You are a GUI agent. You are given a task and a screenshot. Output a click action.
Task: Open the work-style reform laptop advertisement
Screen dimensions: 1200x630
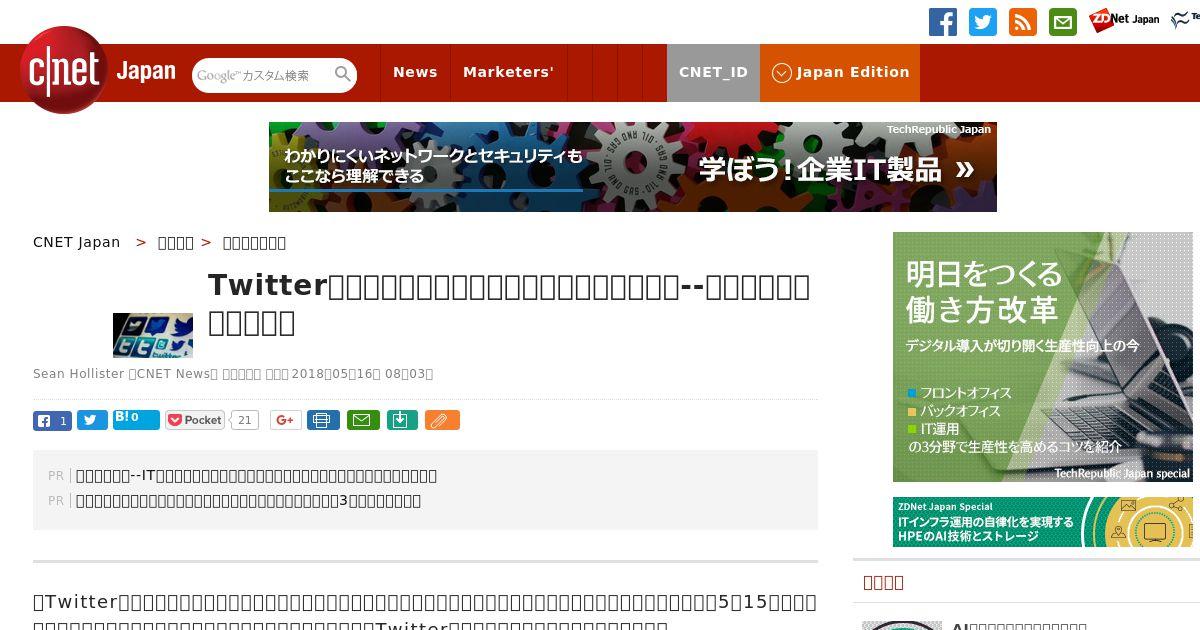pos(1043,357)
